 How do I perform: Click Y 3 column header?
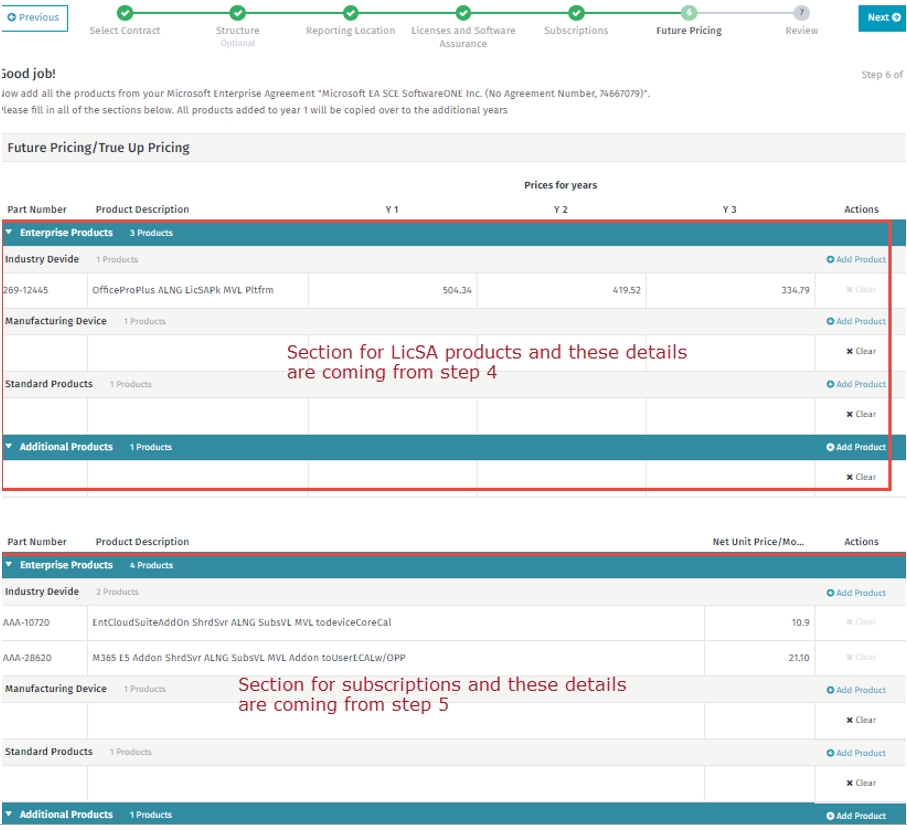[x=729, y=209]
